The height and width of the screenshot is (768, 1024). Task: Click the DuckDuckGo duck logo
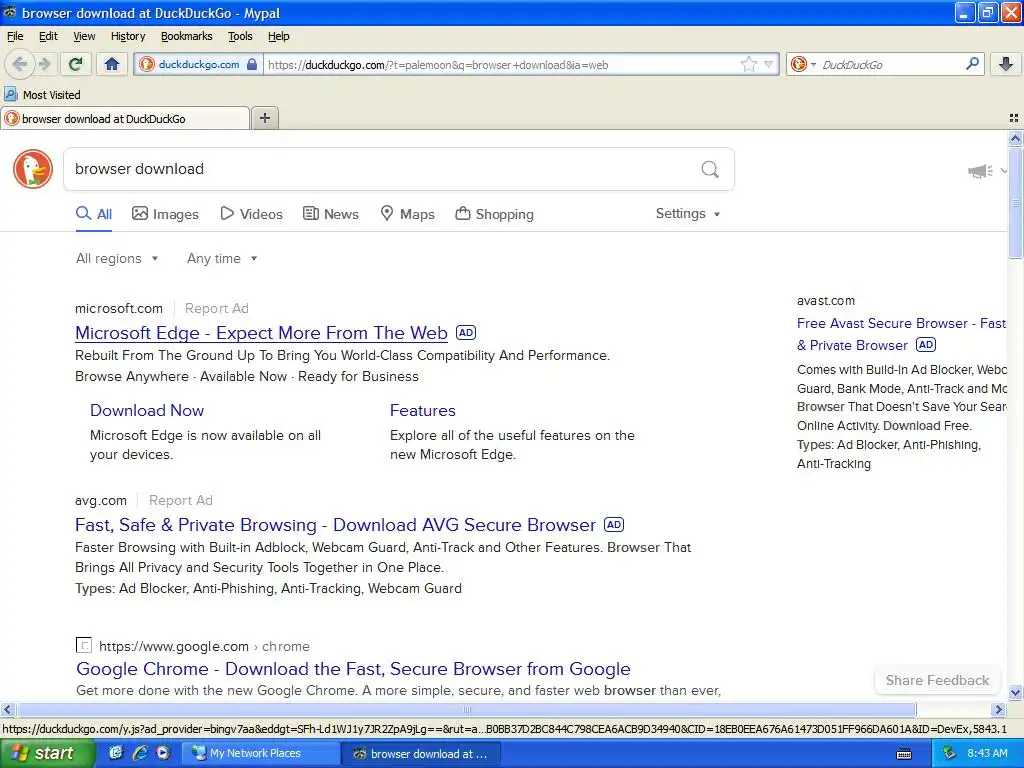(33, 169)
